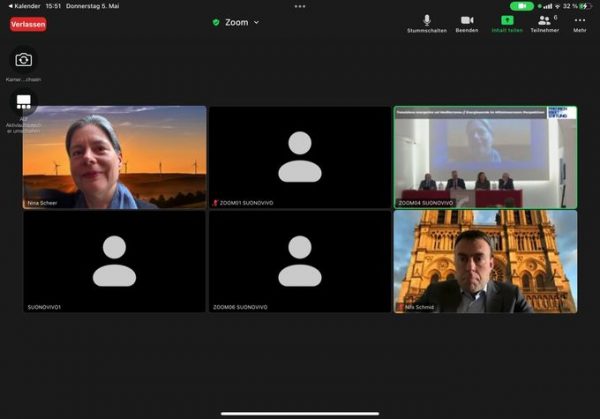Tap the green camera-in-use status pill
This screenshot has width=600, height=419.
point(522,6)
